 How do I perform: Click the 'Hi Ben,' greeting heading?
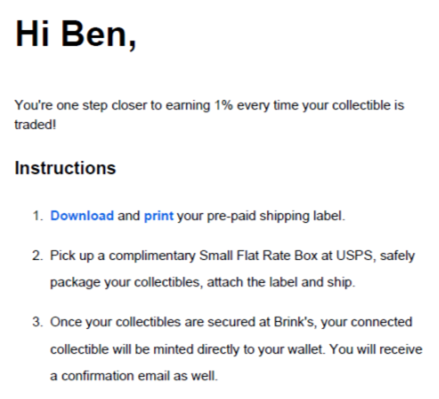pos(76,34)
